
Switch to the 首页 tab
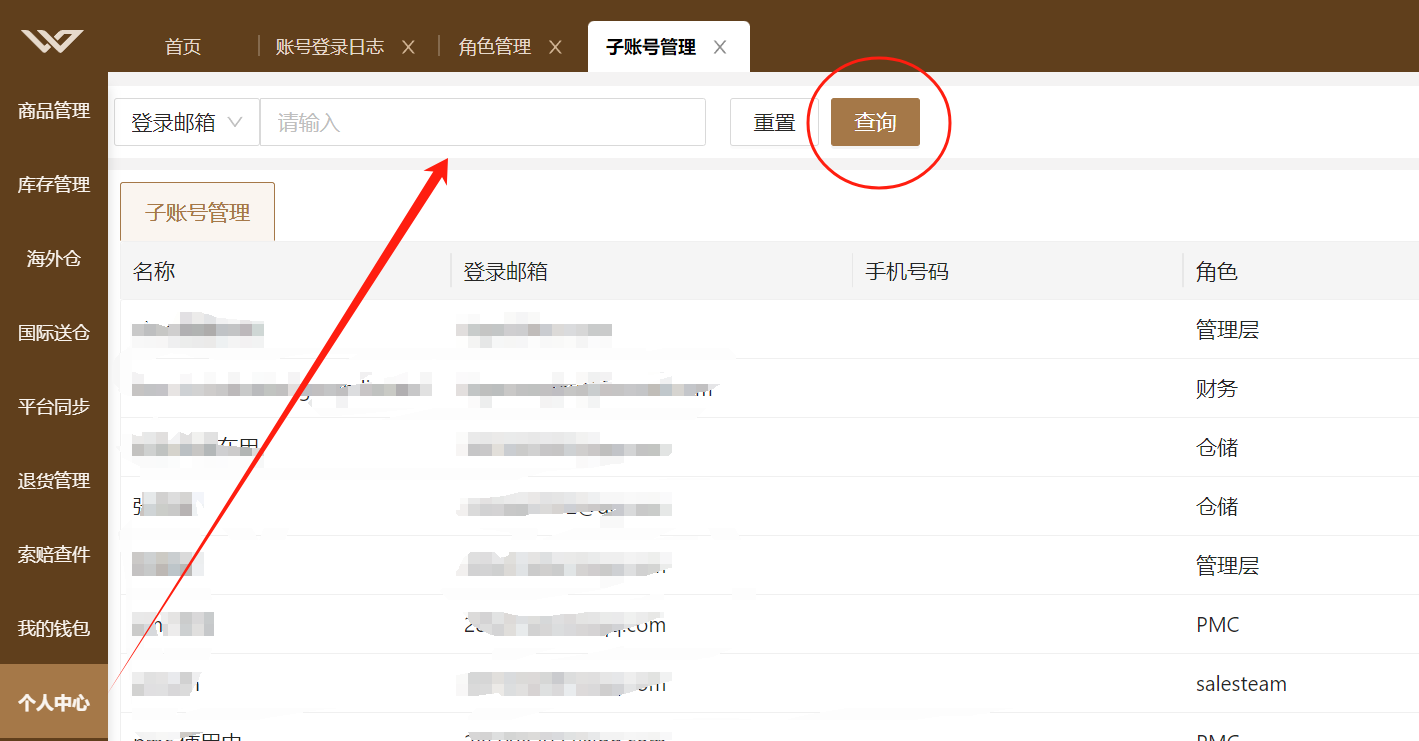tap(183, 47)
